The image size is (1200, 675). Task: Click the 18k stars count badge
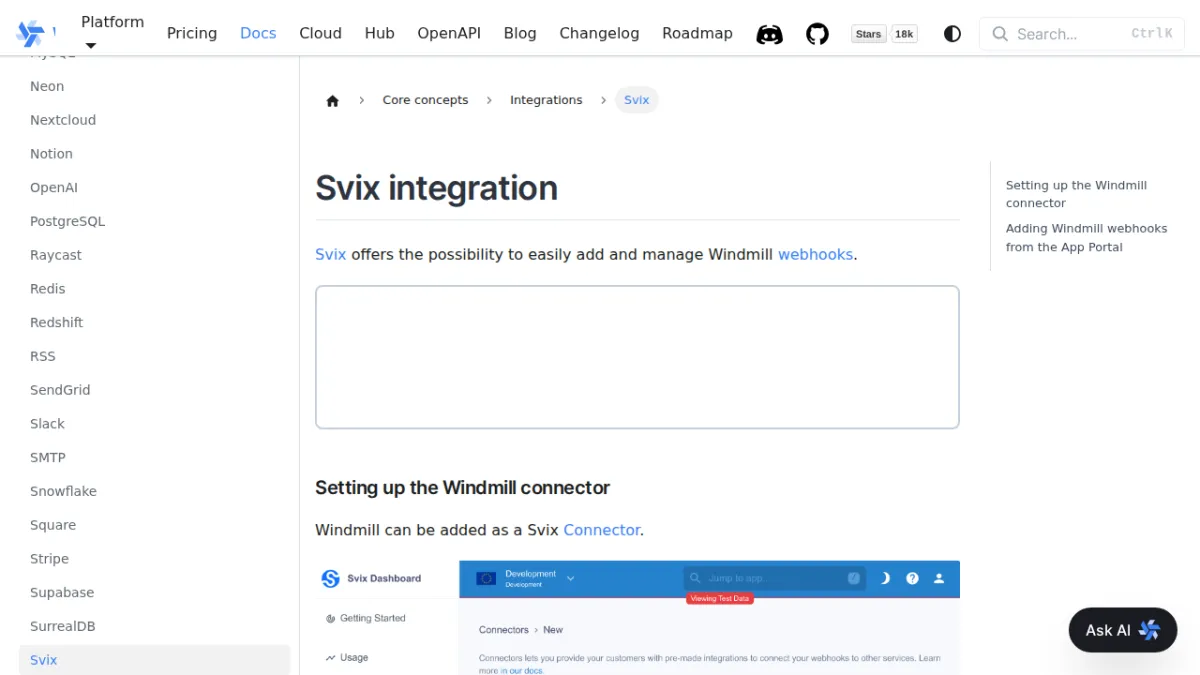click(x=904, y=34)
